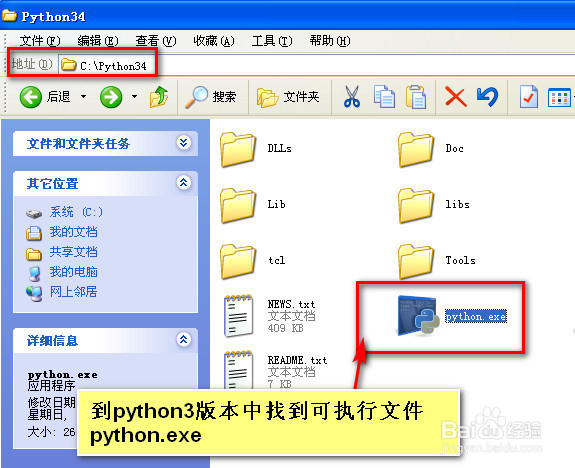Select the README.txt file icon
The width and height of the screenshot is (575, 468).
click(x=238, y=370)
